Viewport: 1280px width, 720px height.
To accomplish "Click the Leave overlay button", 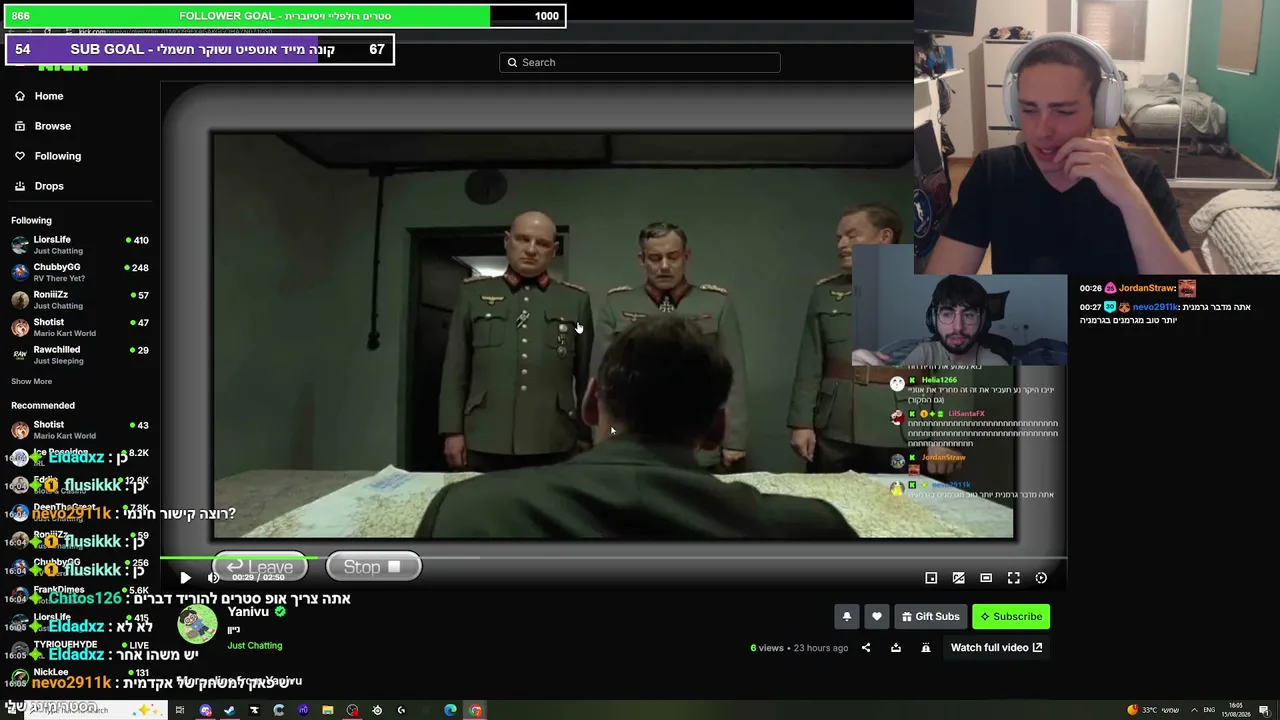I will tap(260, 567).
